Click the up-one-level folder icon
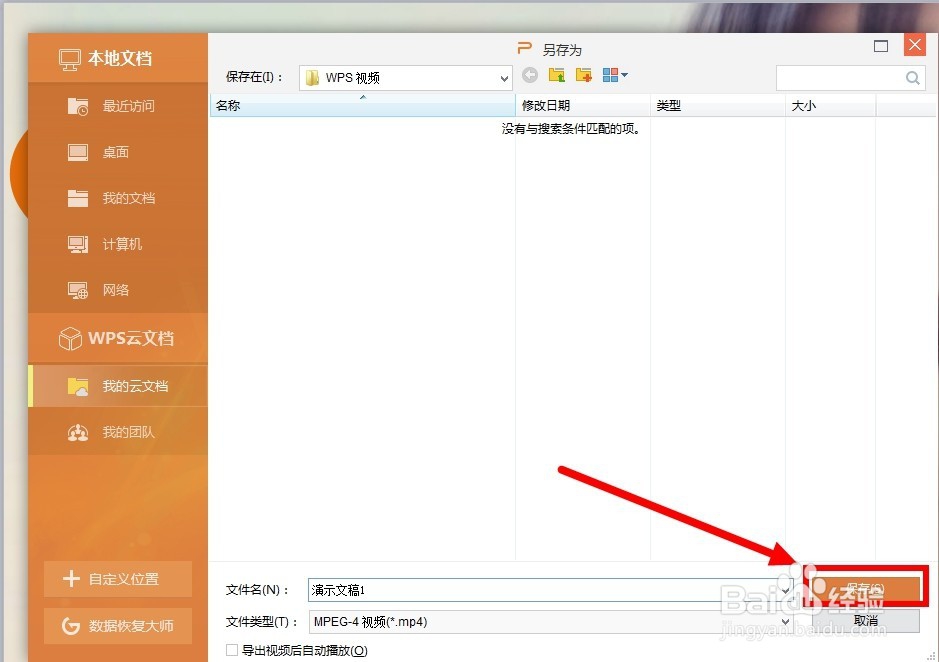Screen dimensions: 939x662 [557, 75]
